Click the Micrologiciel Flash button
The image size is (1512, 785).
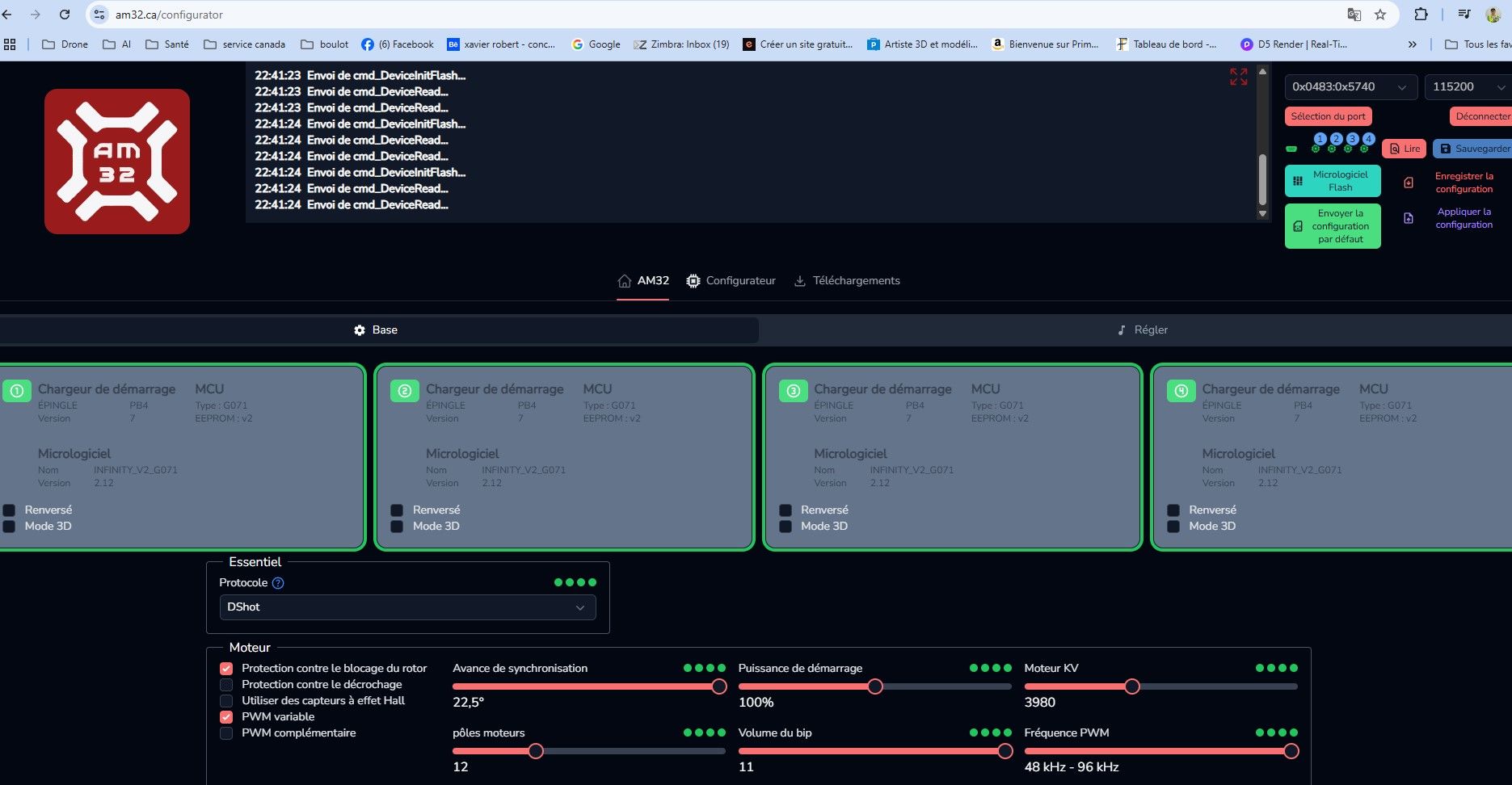pyautogui.click(x=1333, y=181)
